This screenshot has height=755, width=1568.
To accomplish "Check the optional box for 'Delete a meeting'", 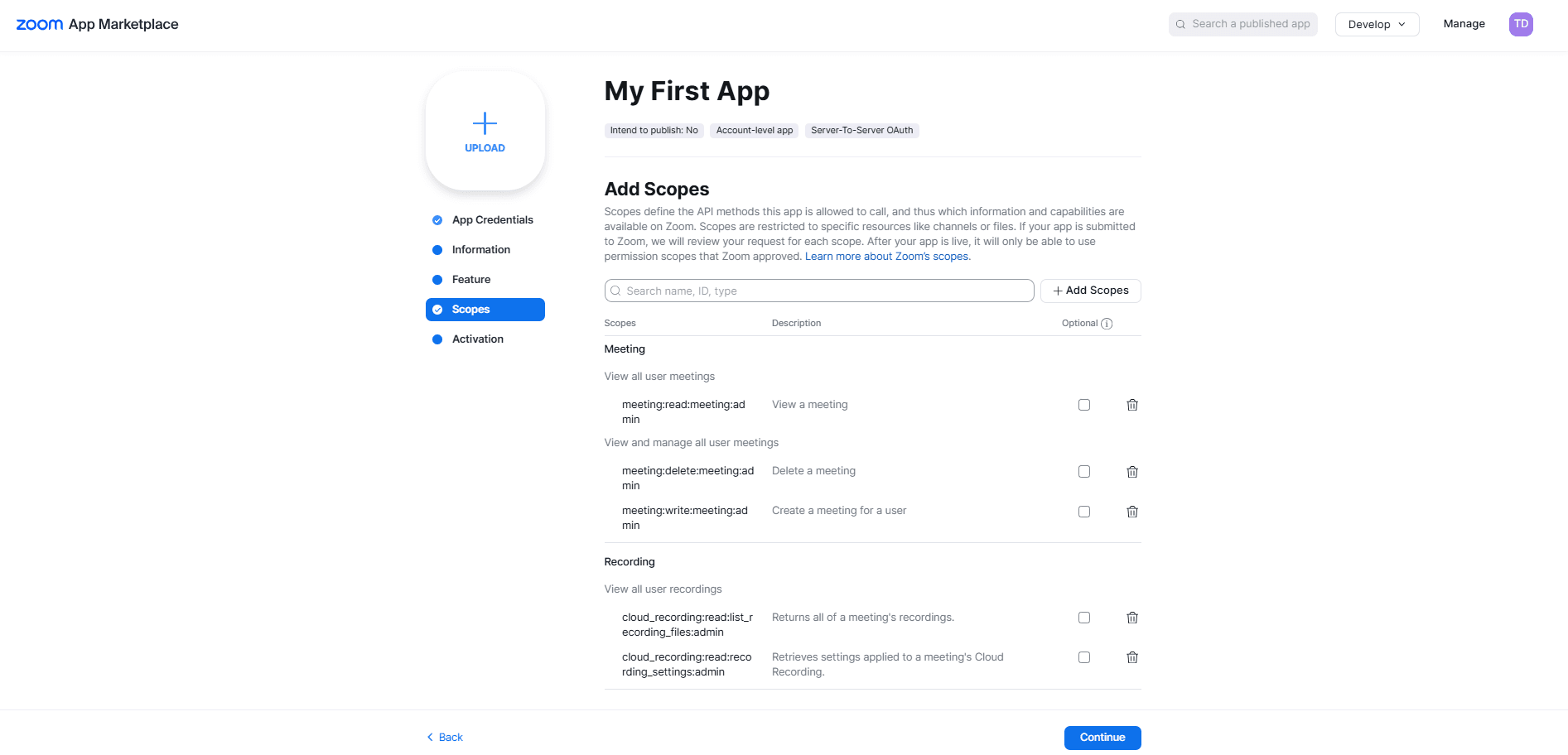I will [x=1084, y=471].
